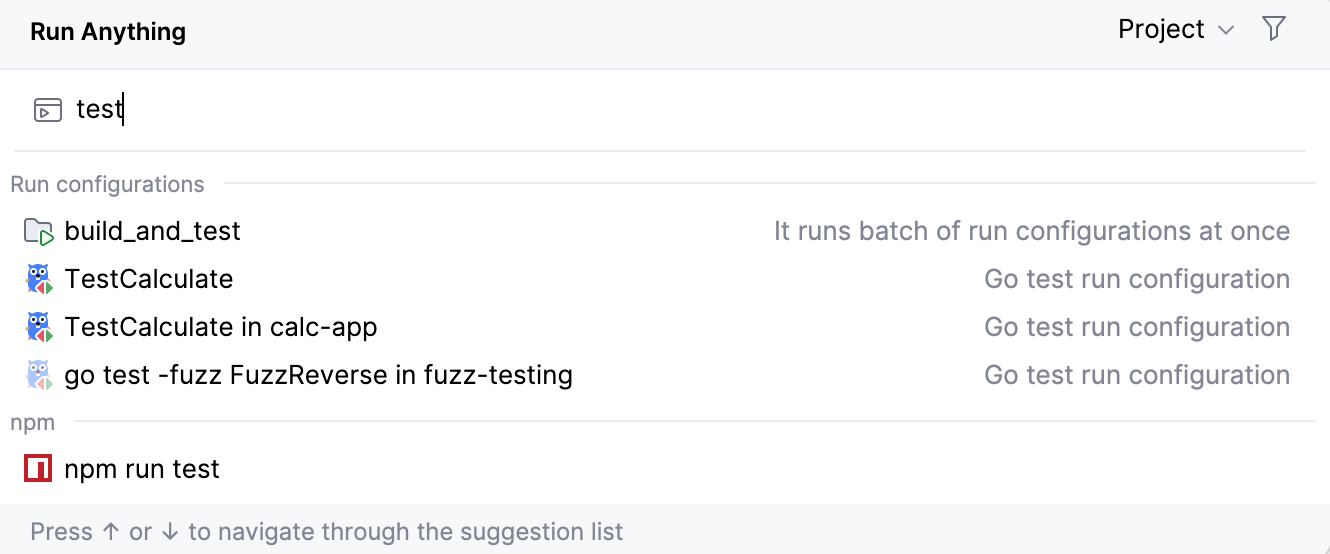1330x554 pixels.
Task: Select go test -fuzz FuzzReverse entry
Action: point(318,375)
